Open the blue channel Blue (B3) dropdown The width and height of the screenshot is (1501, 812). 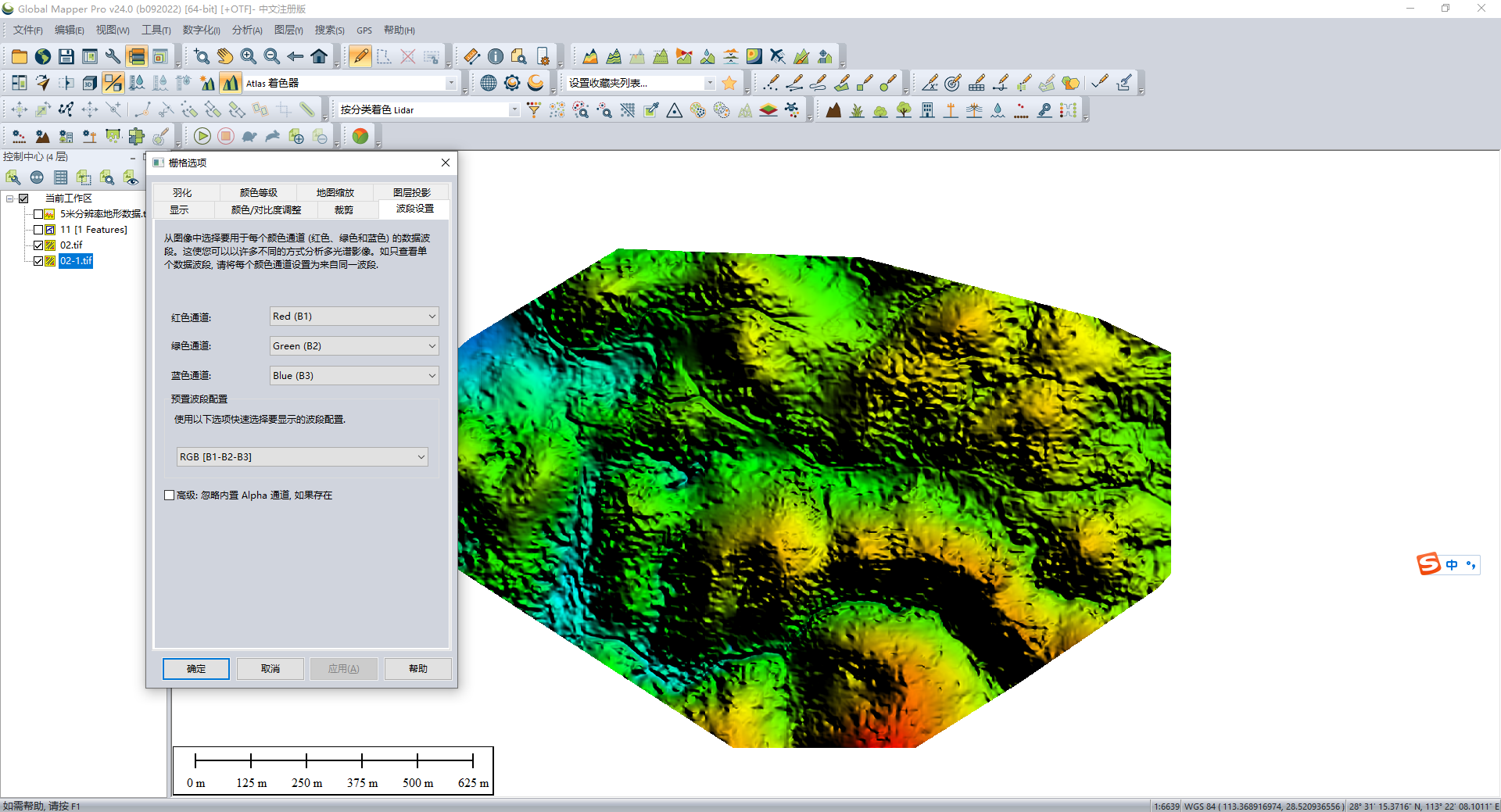[354, 376]
